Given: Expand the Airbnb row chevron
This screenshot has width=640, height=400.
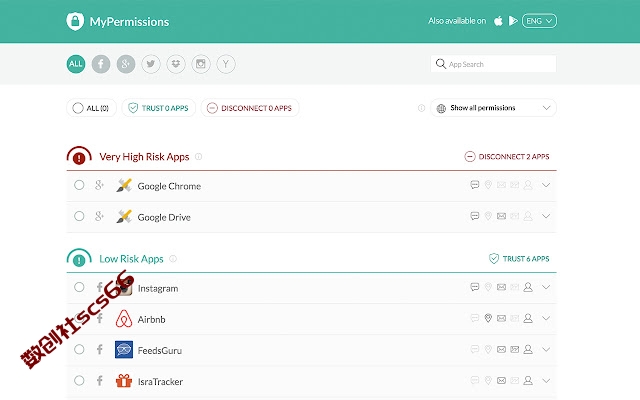Looking at the screenshot, I should [546, 318].
